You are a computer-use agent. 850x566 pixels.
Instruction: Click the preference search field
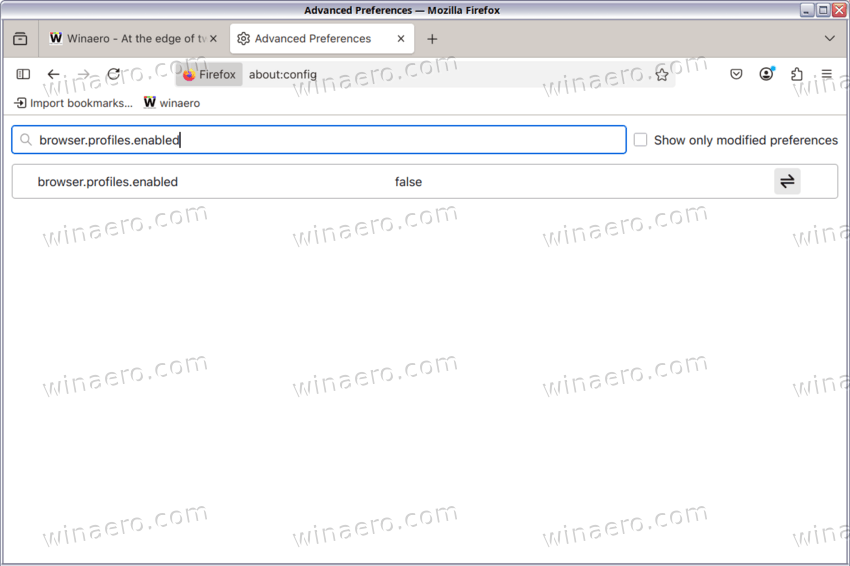point(319,140)
